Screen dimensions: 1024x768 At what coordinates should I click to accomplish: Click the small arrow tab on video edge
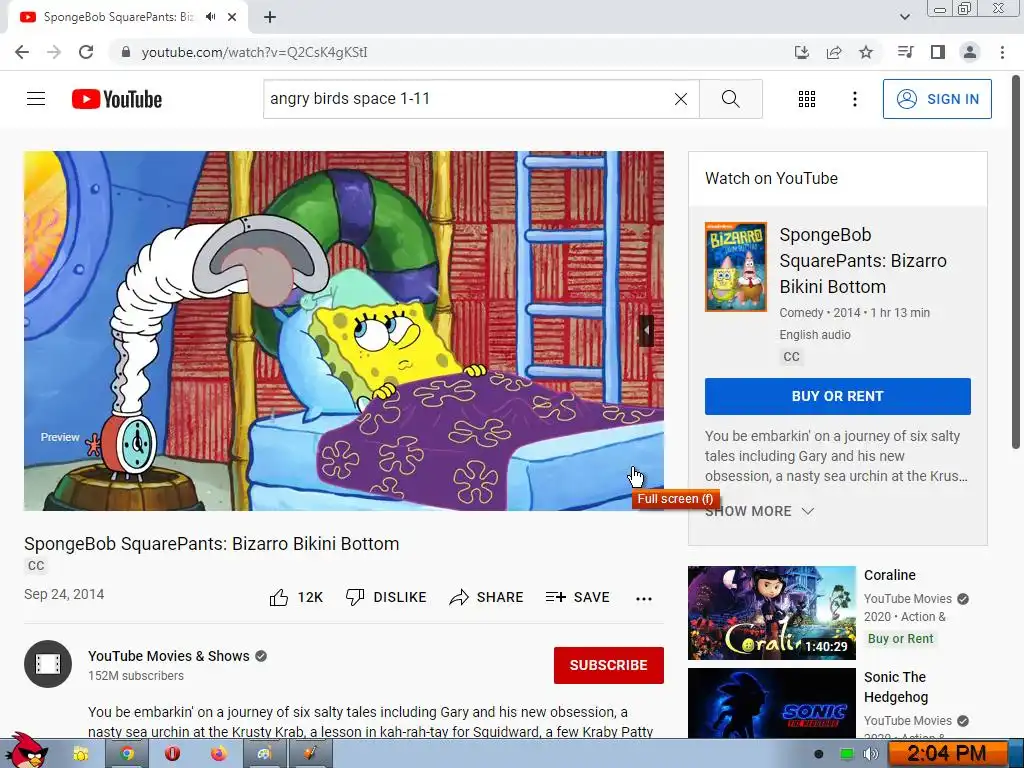[647, 330]
